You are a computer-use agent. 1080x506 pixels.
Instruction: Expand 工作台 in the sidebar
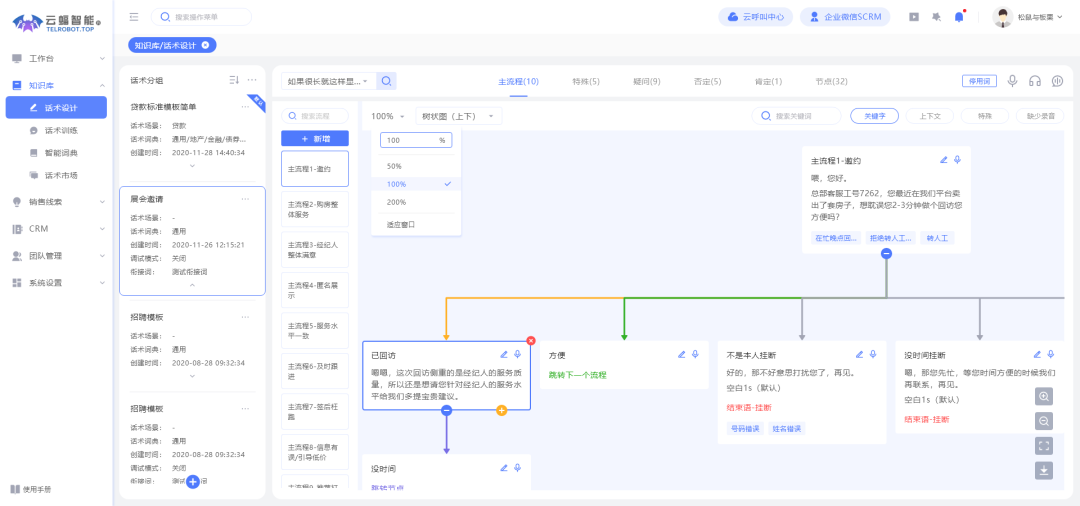[56, 59]
